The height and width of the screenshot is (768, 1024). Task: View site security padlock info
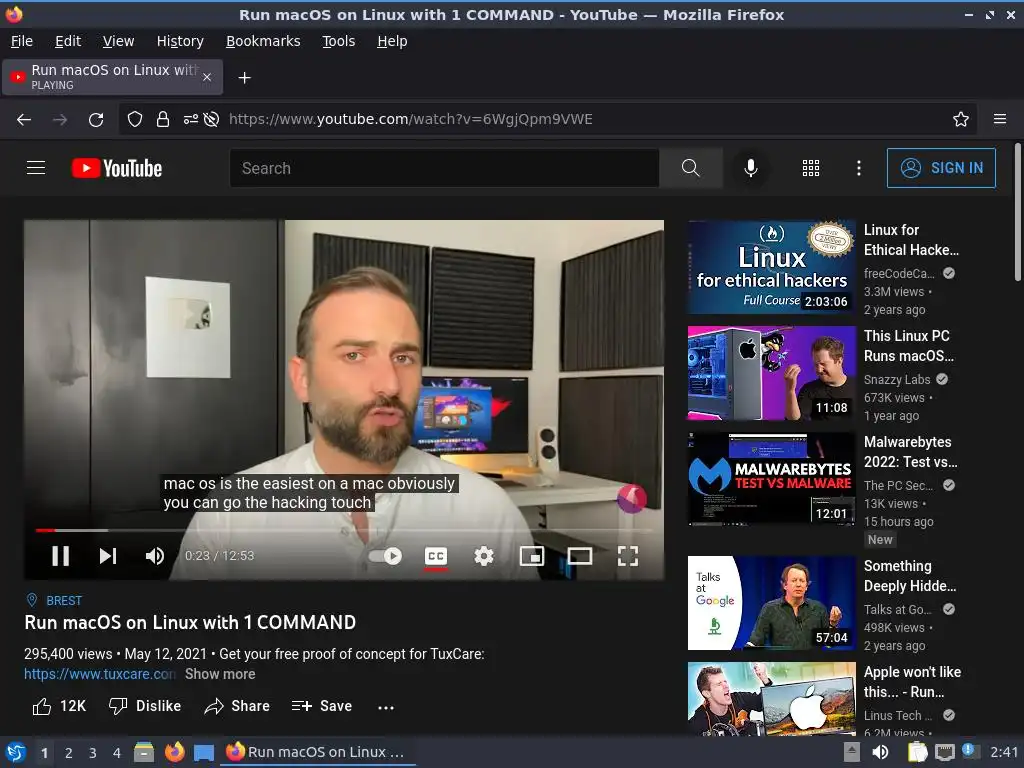[163, 119]
